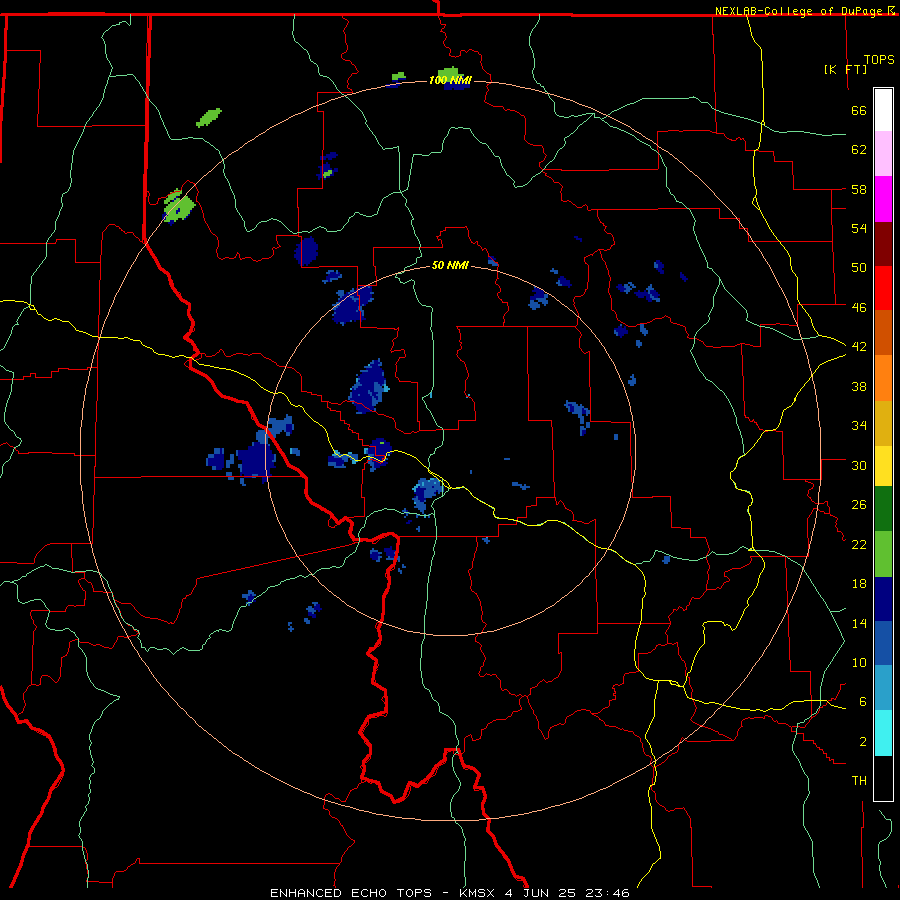Image resolution: width=900 pixels, height=900 pixels.
Task: Click the 26 legend value
Action: (859, 505)
